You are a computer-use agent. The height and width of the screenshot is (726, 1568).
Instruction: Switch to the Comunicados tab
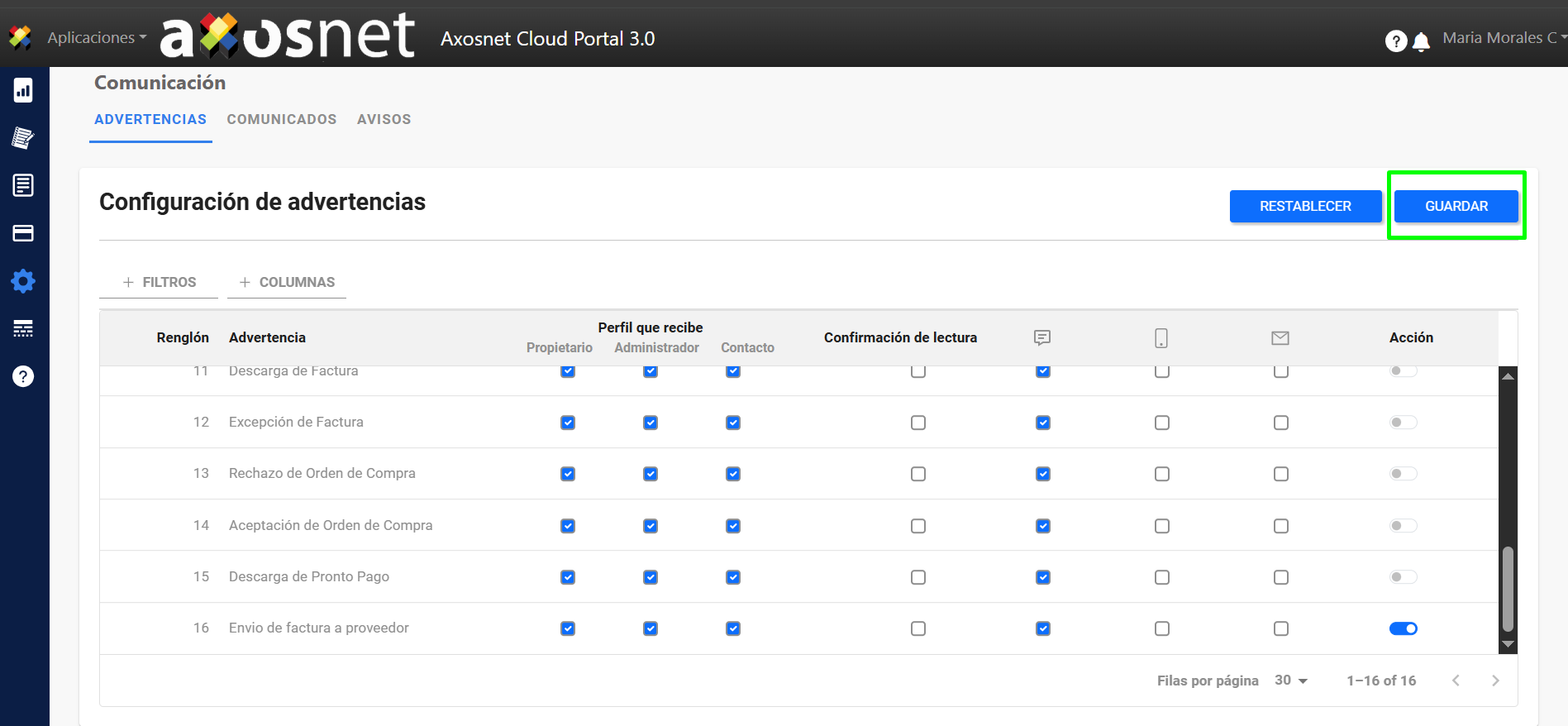coord(282,119)
